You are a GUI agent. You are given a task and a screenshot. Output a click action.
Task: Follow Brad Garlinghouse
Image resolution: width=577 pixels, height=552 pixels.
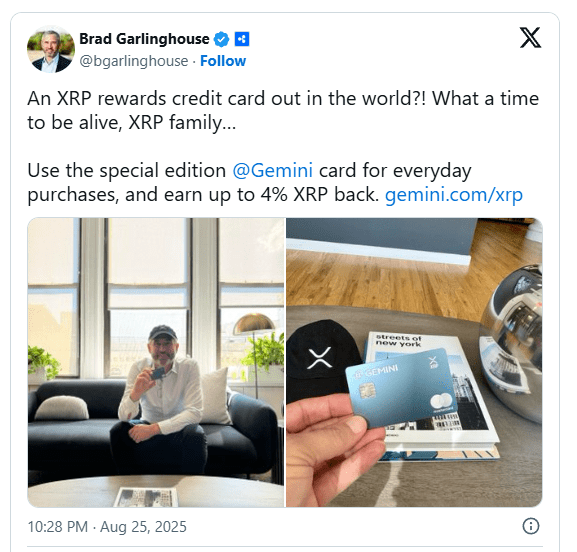[x=223, y=61]
